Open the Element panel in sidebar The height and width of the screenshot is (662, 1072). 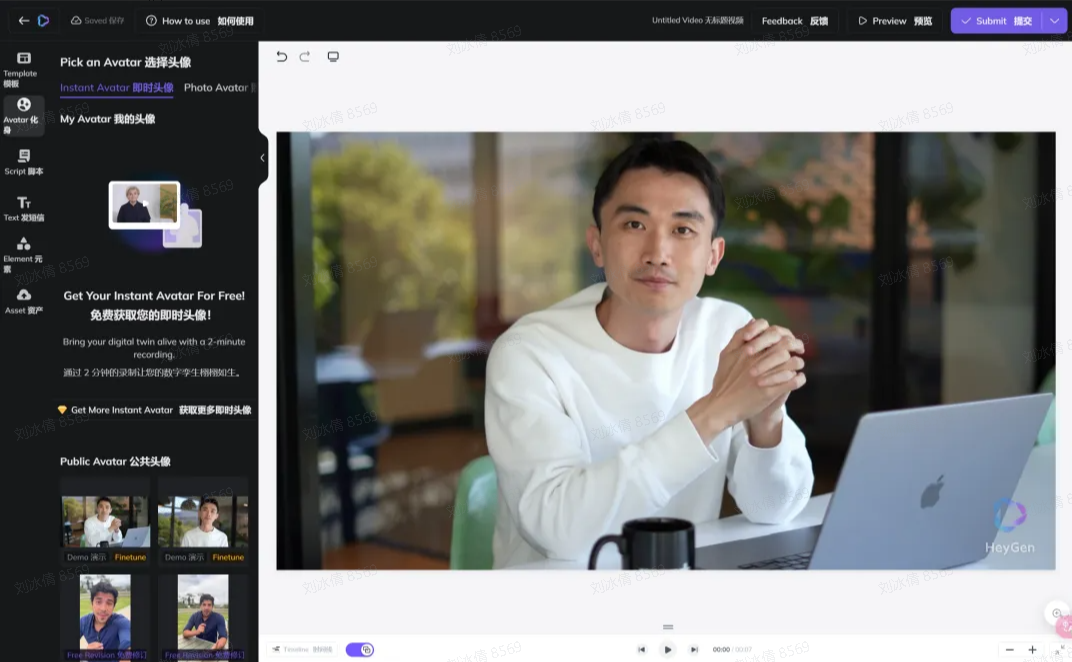pos(23,251)
